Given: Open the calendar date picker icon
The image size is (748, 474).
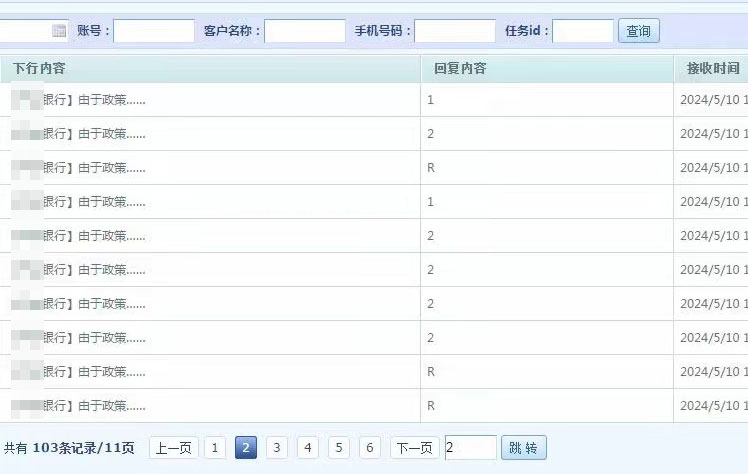Looking at the screenshot, I should [x=59, y=31].
